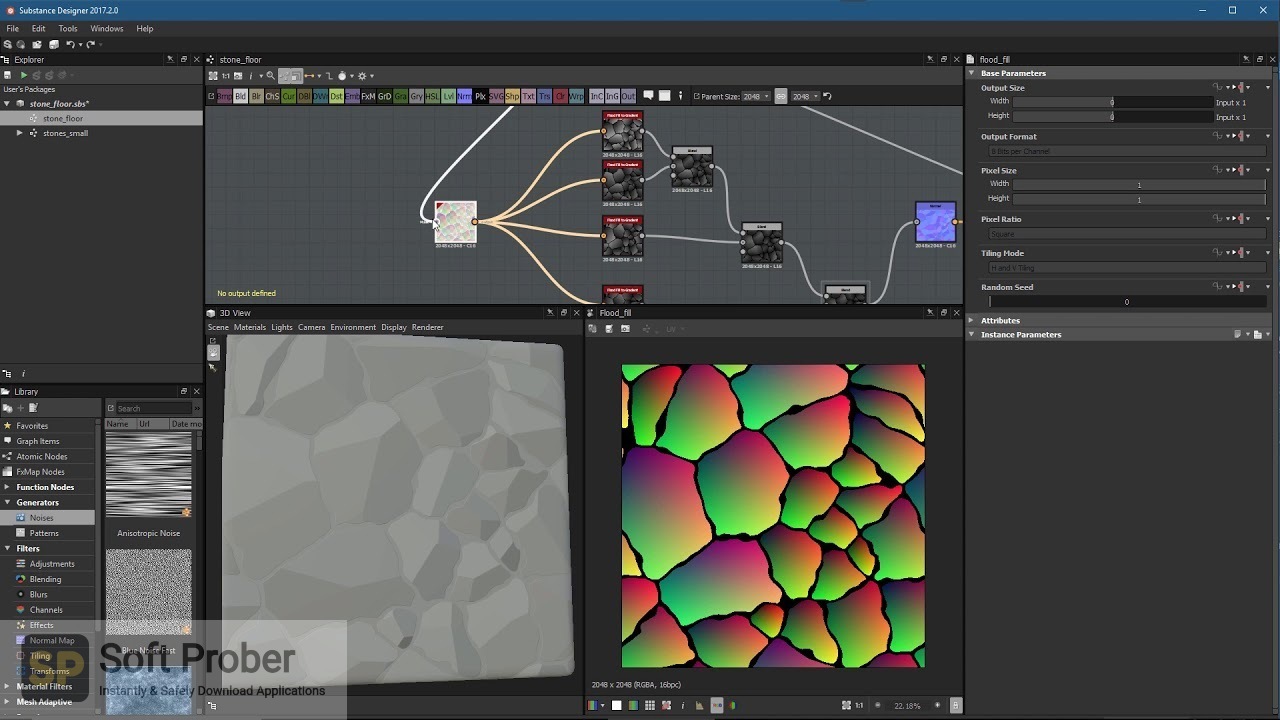
Task: Add a frame in graph toolbar
Action: [664, 96]
